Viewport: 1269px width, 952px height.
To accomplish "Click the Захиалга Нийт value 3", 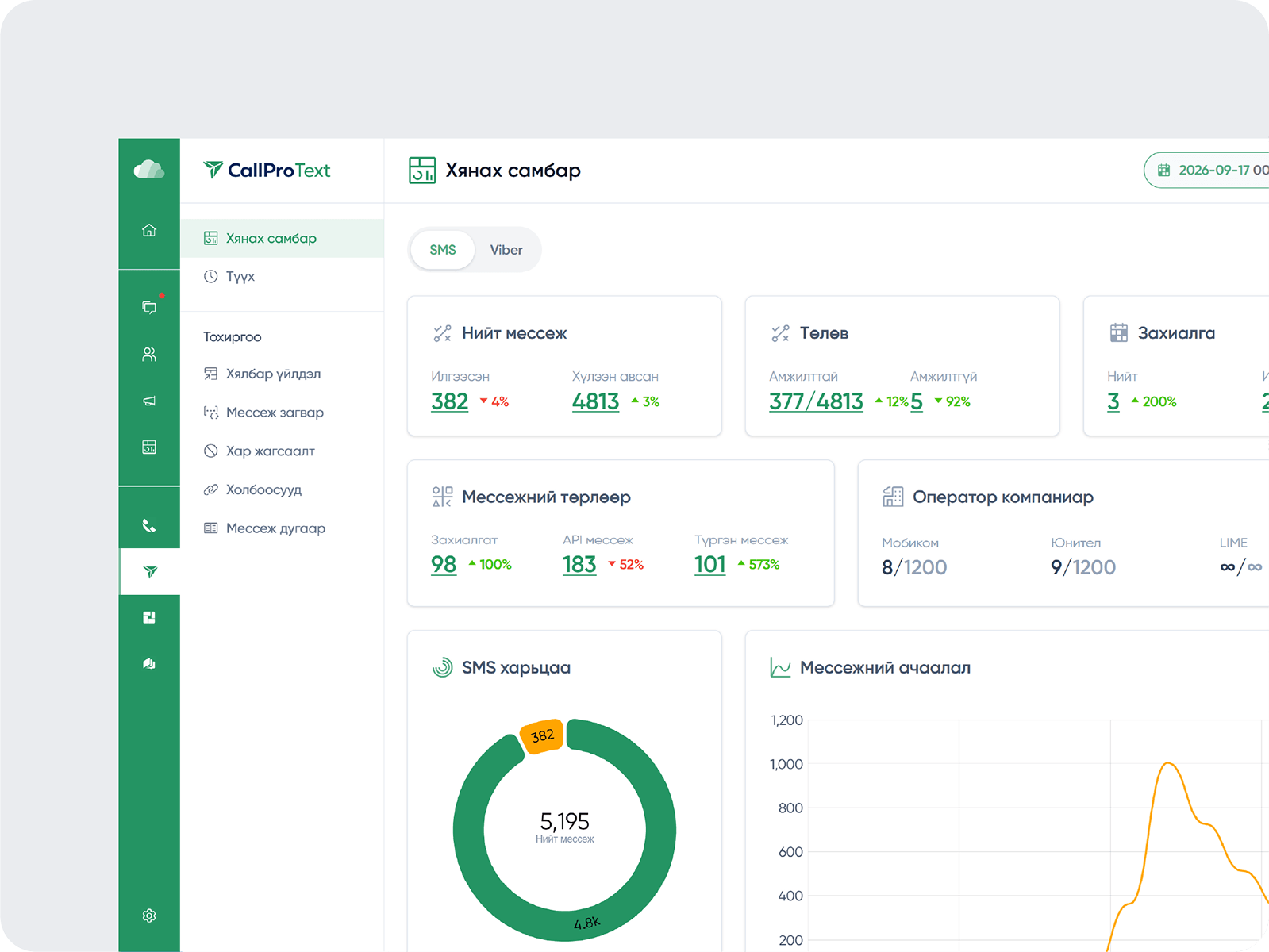I will point(1113,401).
